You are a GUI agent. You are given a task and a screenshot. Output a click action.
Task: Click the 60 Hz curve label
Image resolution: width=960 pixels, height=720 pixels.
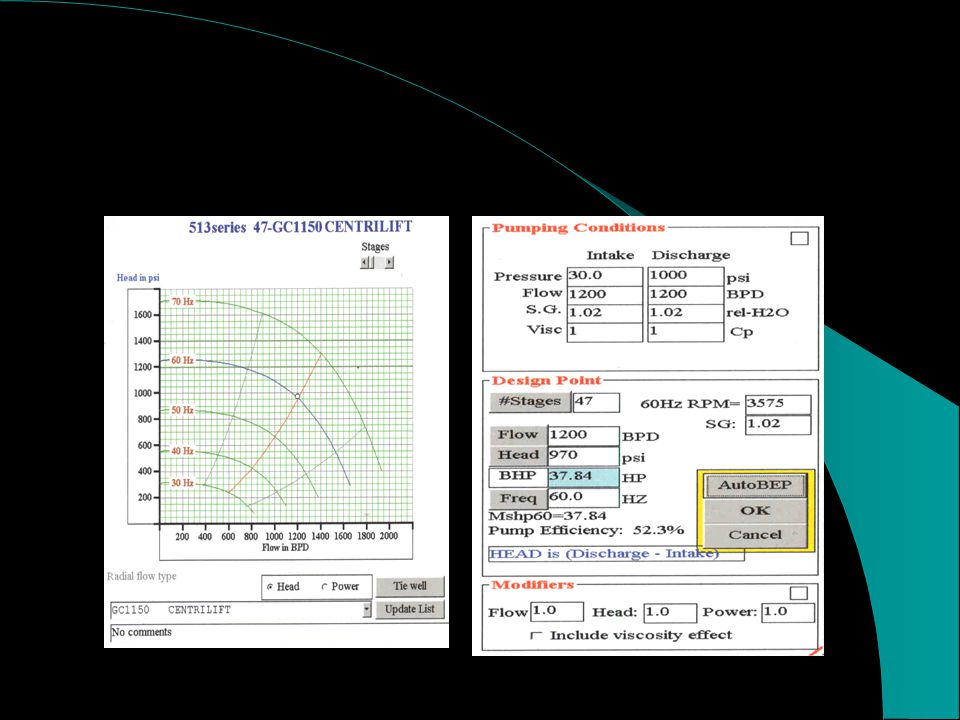[182, 361]
